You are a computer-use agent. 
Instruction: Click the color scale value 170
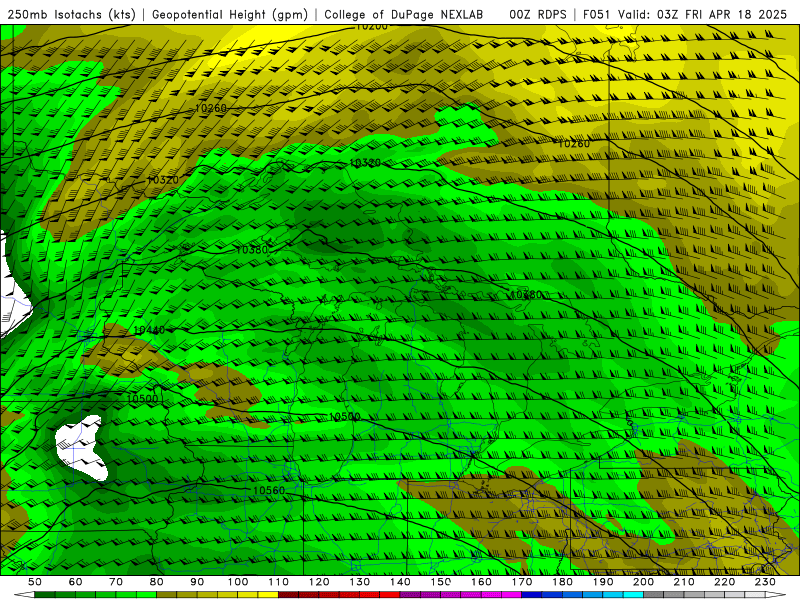[522, 582]
